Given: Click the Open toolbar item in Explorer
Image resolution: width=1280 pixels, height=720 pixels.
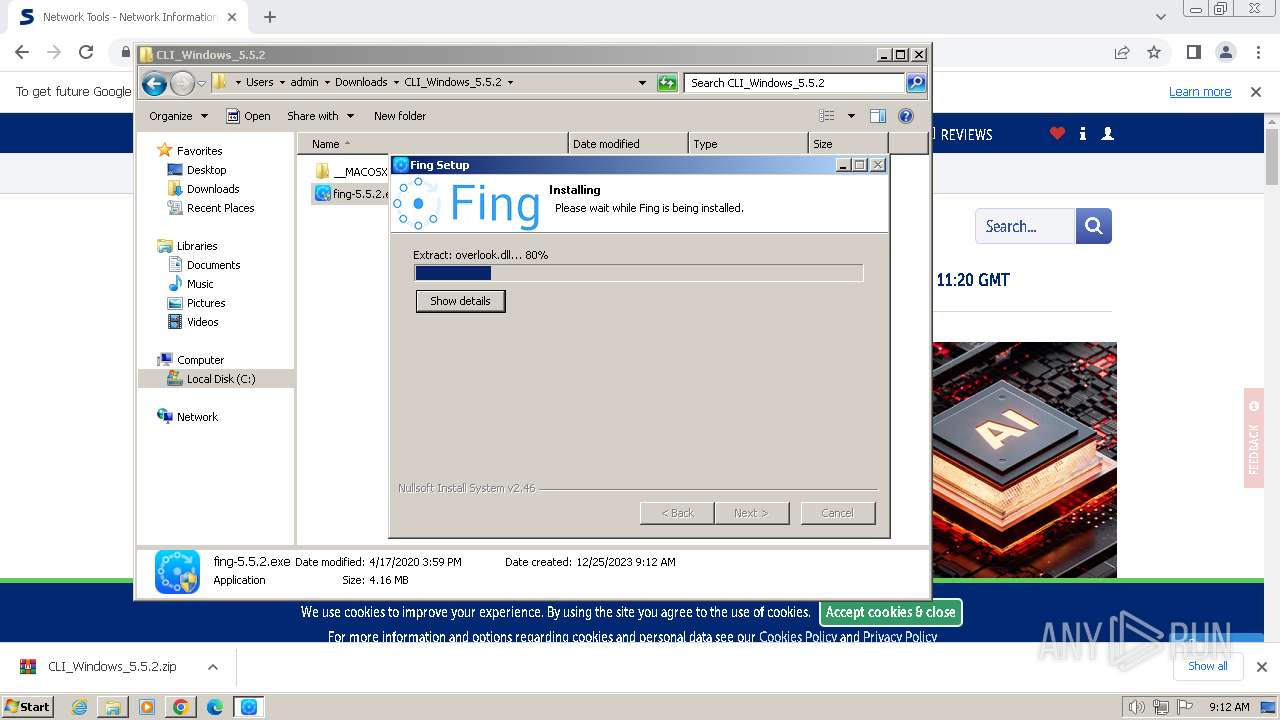Looking at the screenshot, I should [248, 116].
